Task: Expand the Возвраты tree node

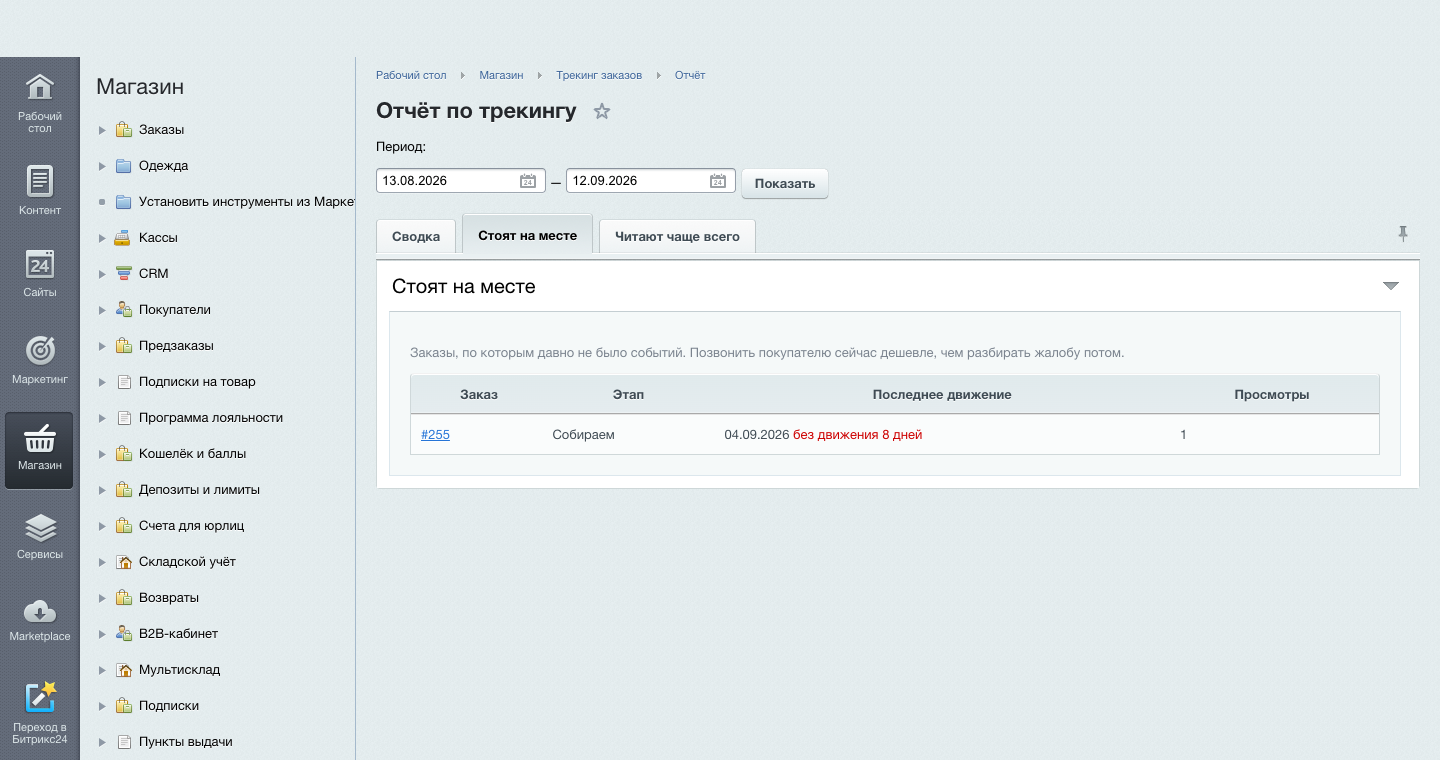Action: (102, 598)
